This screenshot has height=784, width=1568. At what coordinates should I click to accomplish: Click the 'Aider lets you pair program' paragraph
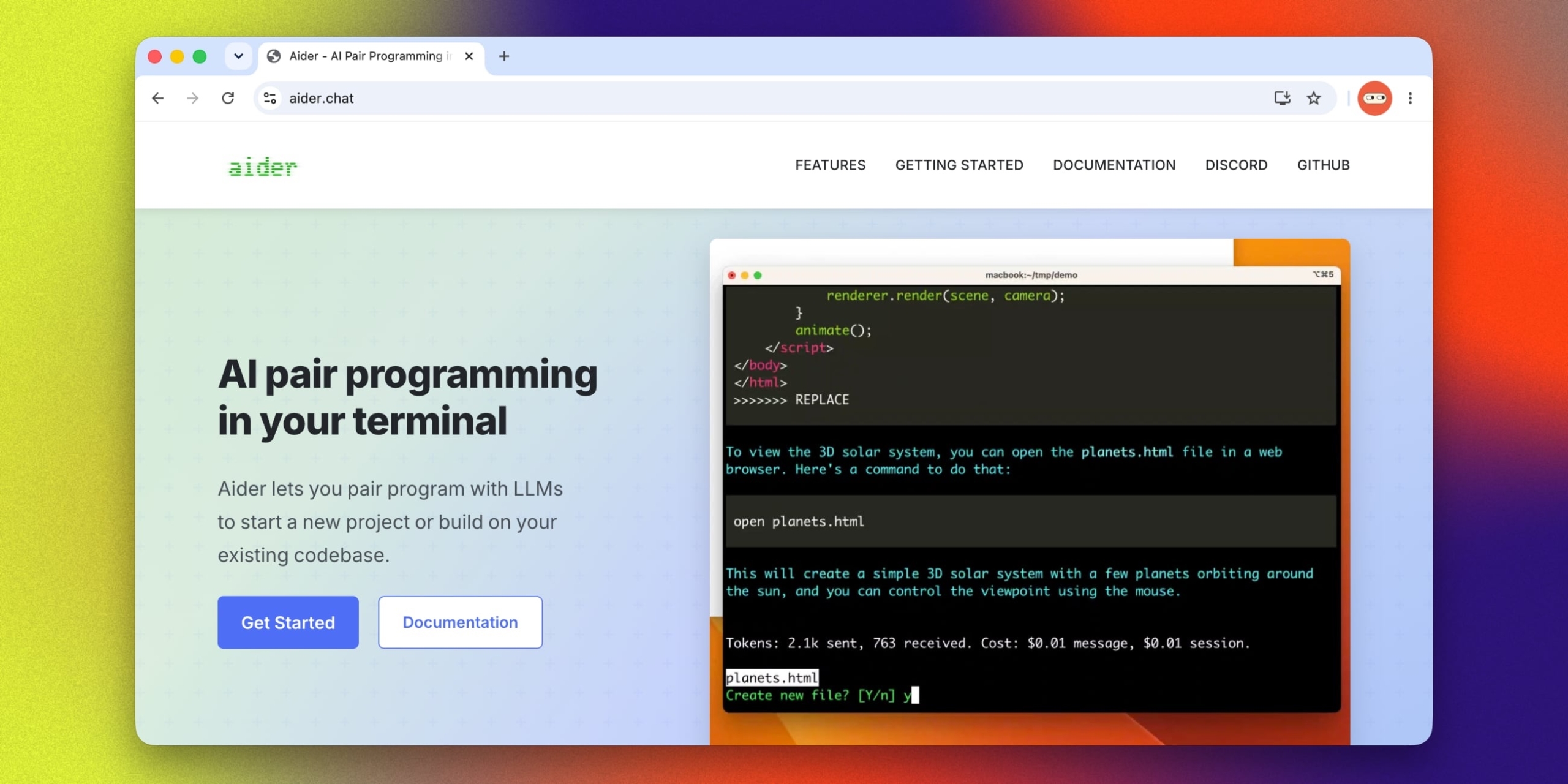[390, 522]
